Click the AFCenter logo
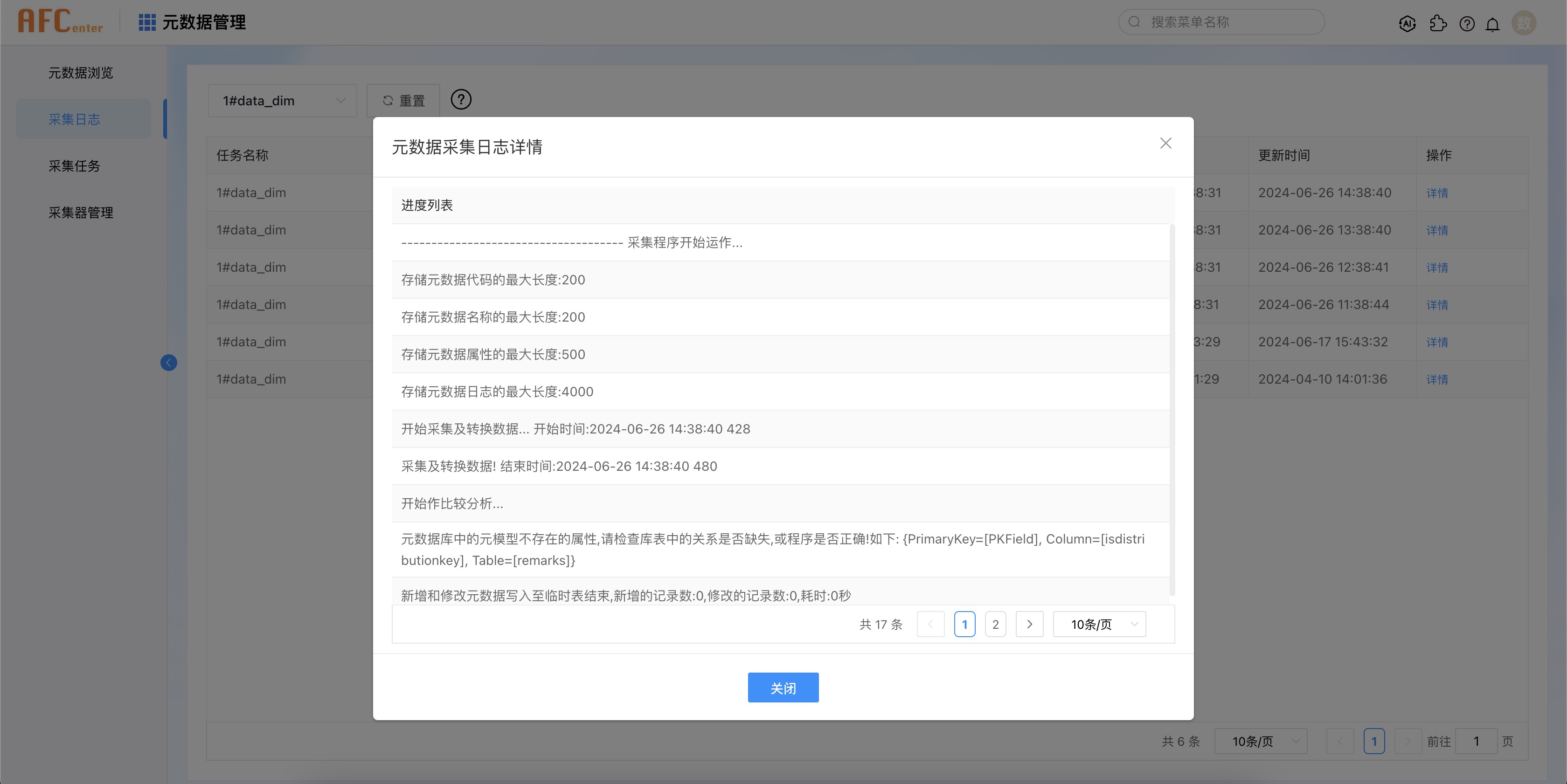The image size is (1567, 784). tap(60, 21)
